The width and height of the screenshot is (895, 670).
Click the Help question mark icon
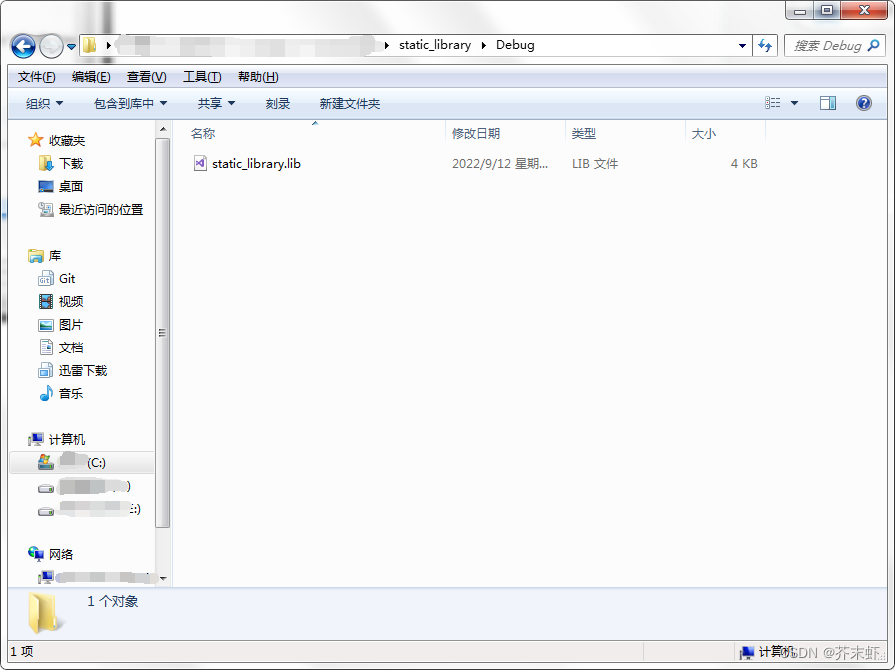click(863, 103)
